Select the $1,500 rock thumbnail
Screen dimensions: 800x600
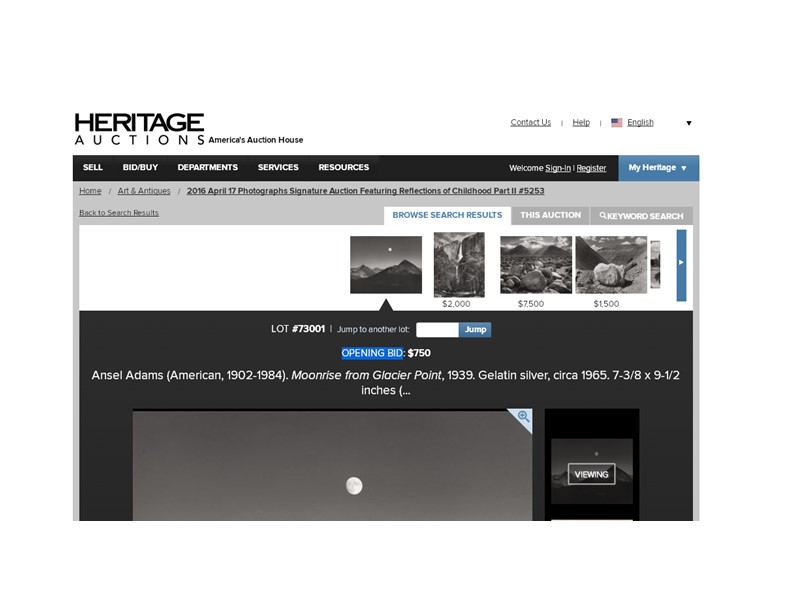pos(611,265)
